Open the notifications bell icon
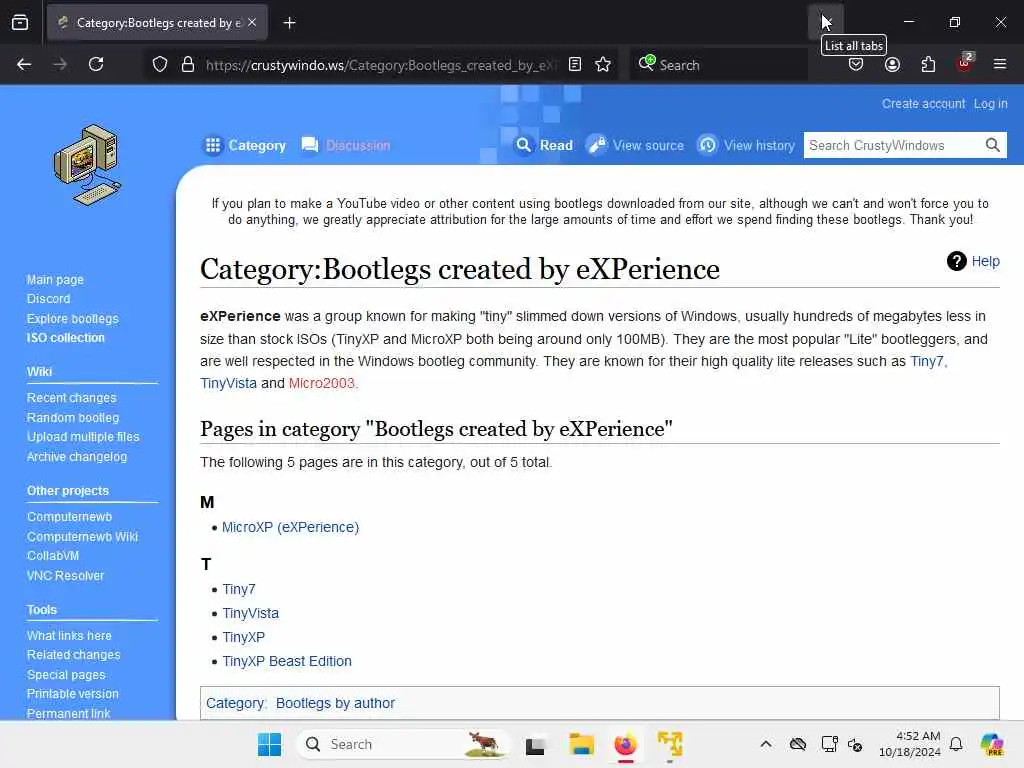The image size is (1024, 768). pos(956,744)
